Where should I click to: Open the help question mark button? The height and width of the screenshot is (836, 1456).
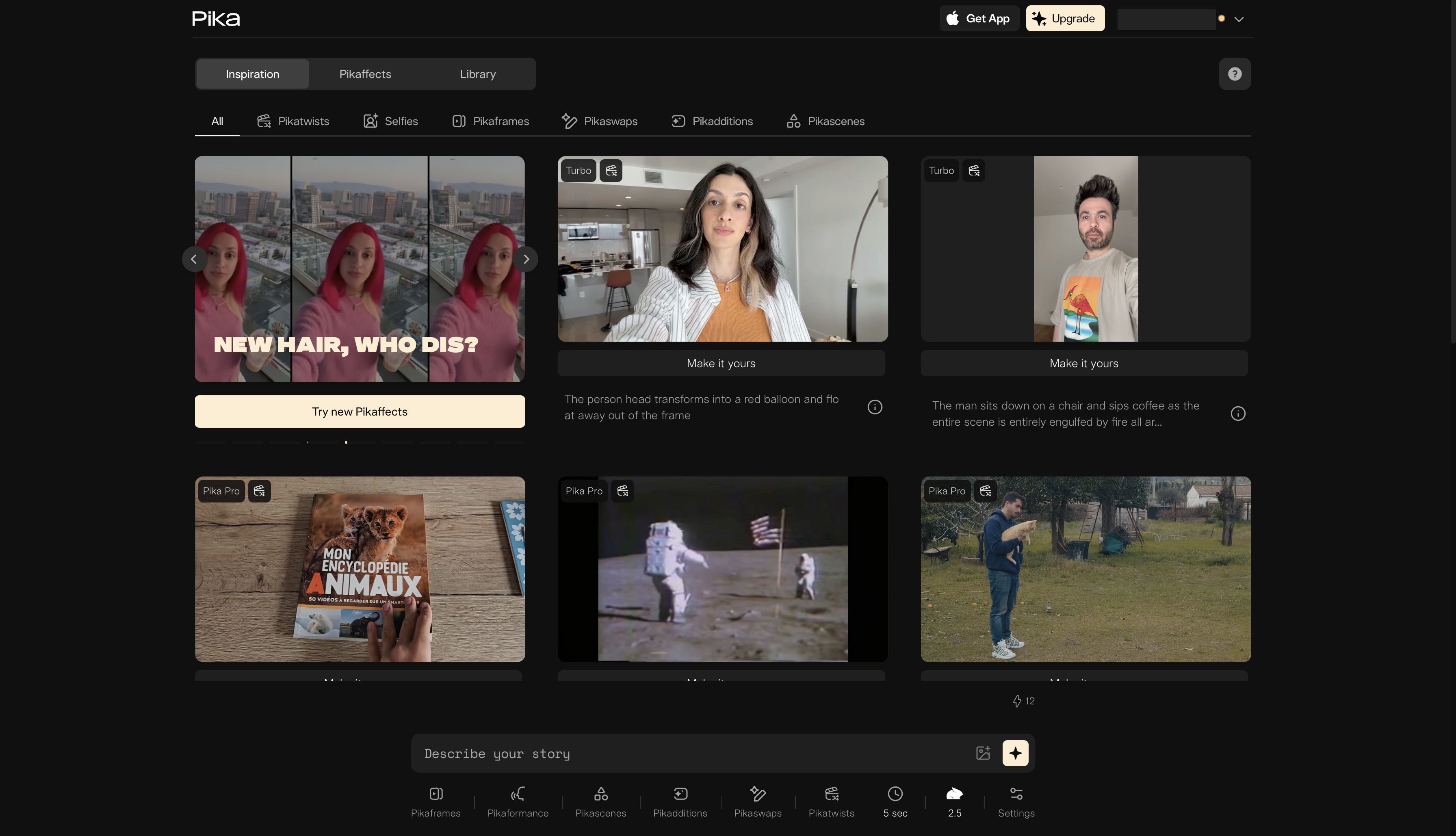point(1234,74)
